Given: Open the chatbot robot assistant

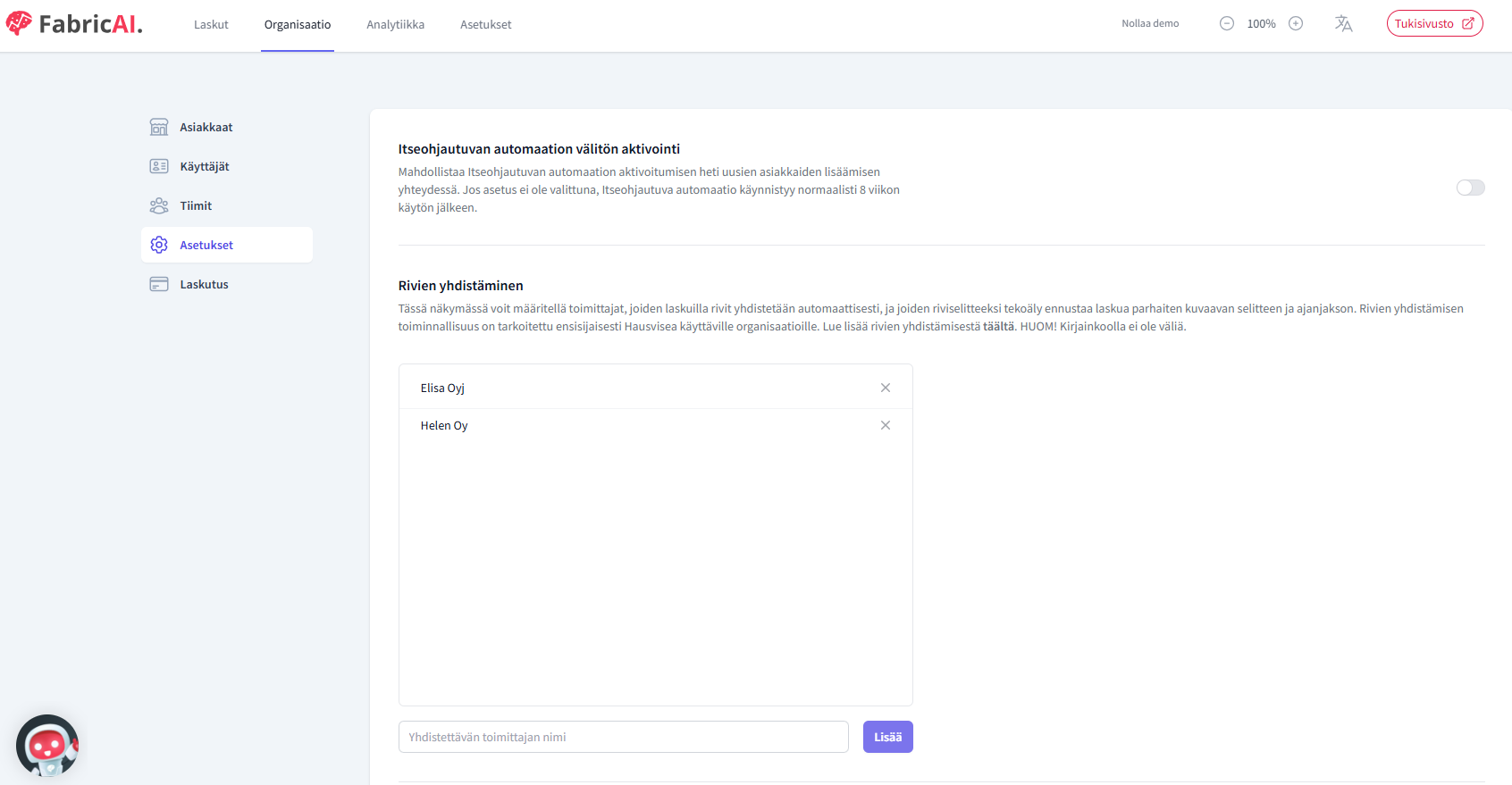Looking at the screenshot, I should (47, 746).
